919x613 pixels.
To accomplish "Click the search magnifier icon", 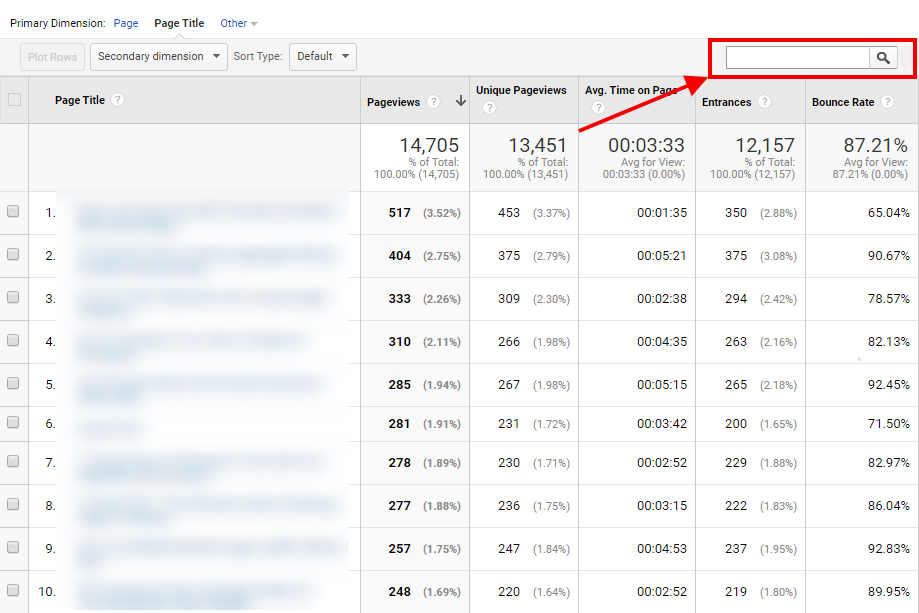I will coord(883,57).
